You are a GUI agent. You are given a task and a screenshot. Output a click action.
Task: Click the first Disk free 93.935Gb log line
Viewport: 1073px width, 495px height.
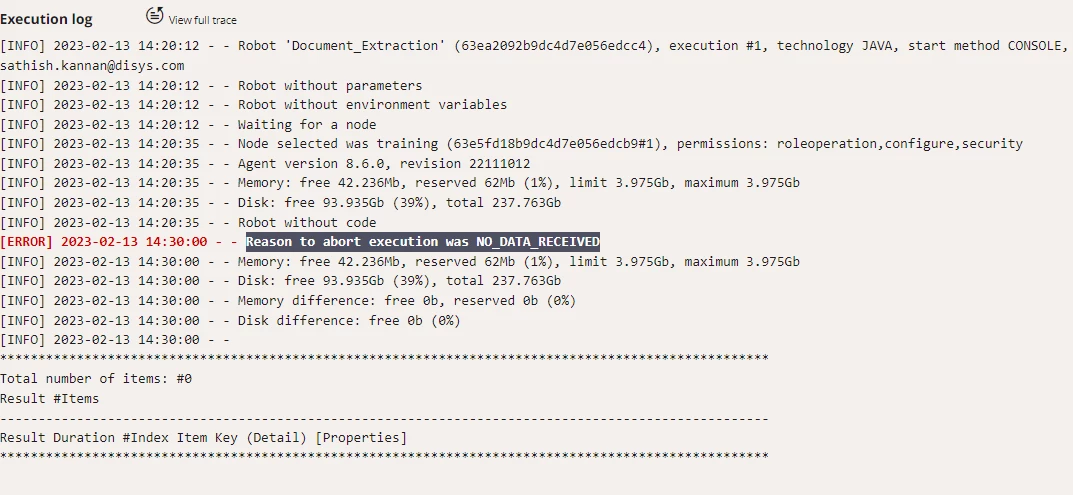281,203
